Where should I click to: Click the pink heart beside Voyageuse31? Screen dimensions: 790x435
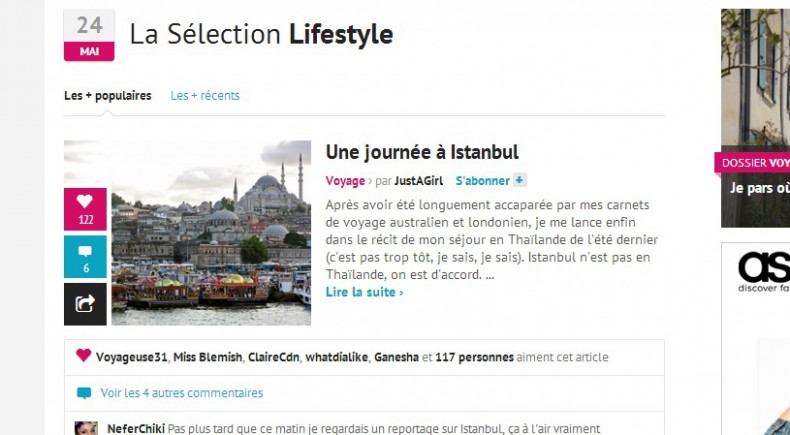coord(84,356)
